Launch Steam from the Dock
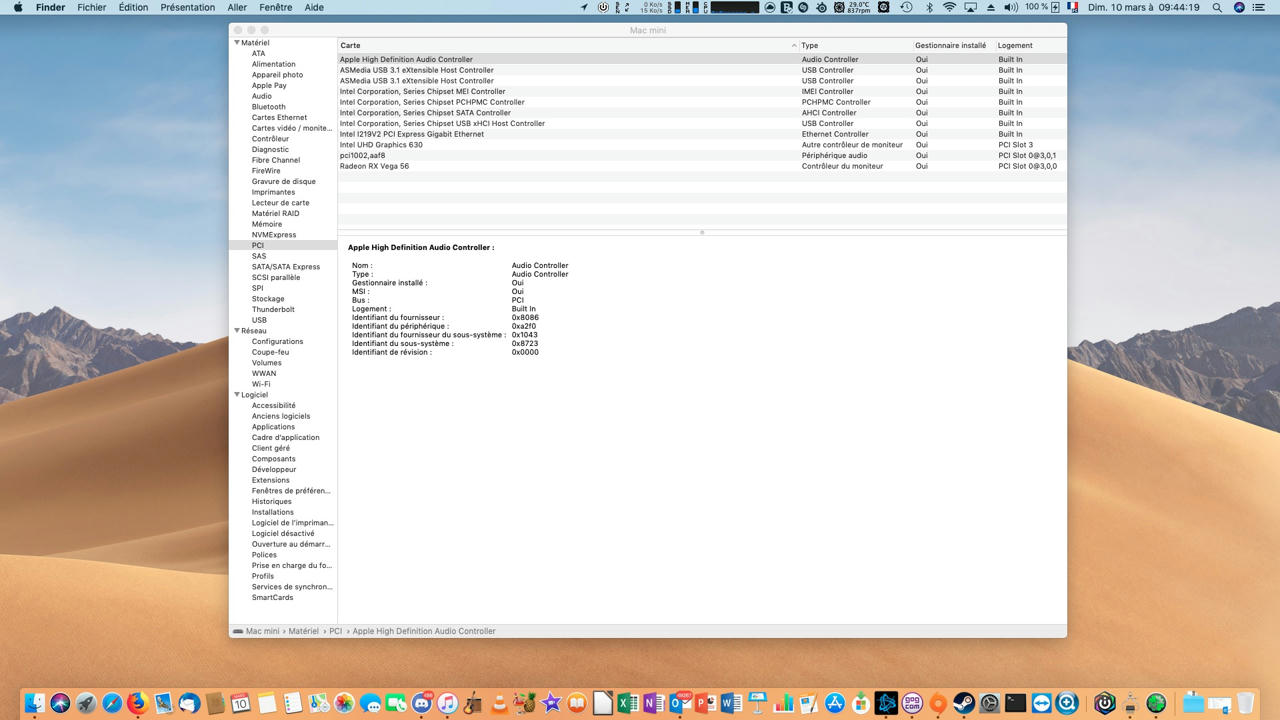The width and height of the screenshot is (1280, 720). point(964,703)
